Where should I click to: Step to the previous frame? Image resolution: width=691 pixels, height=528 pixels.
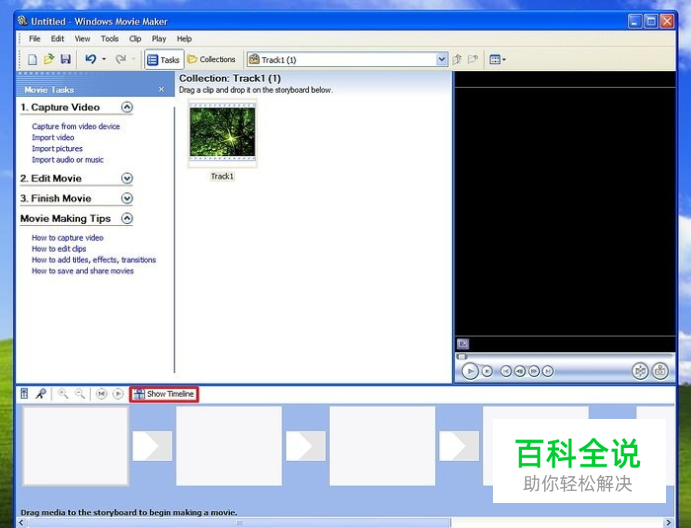coord(520,372)
